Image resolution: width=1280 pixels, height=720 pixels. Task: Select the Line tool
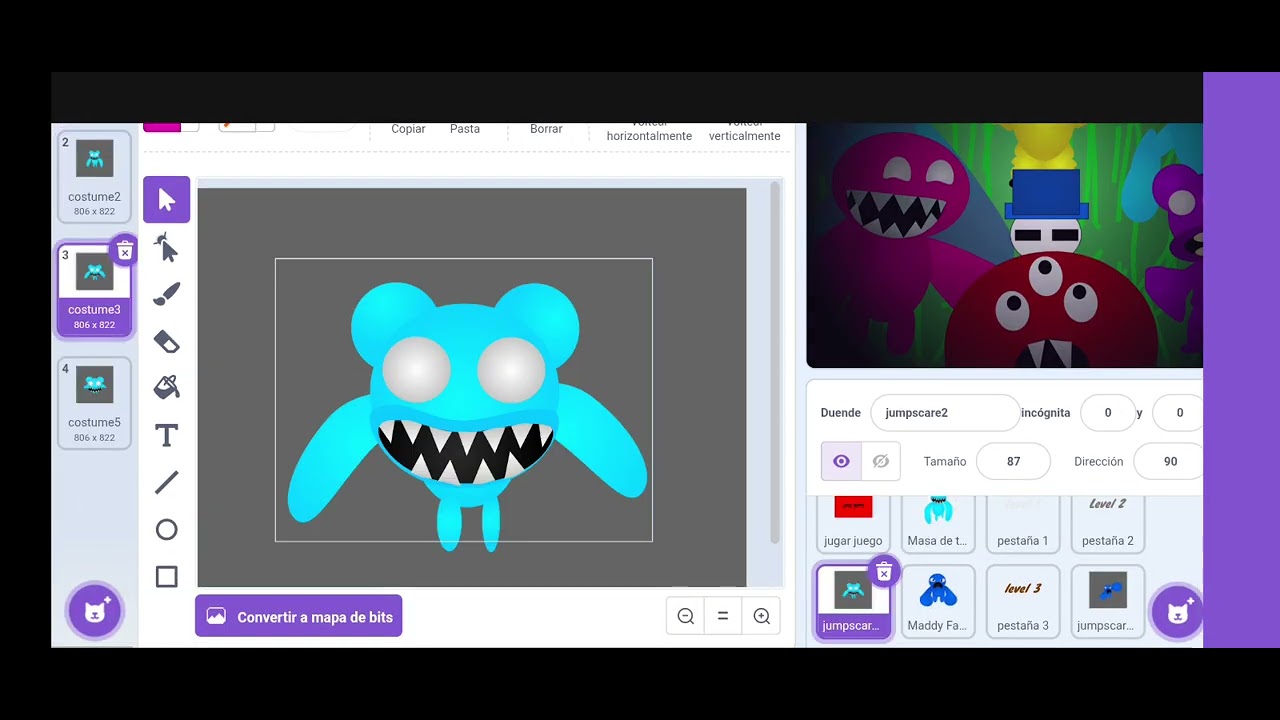tap(166, 482)
